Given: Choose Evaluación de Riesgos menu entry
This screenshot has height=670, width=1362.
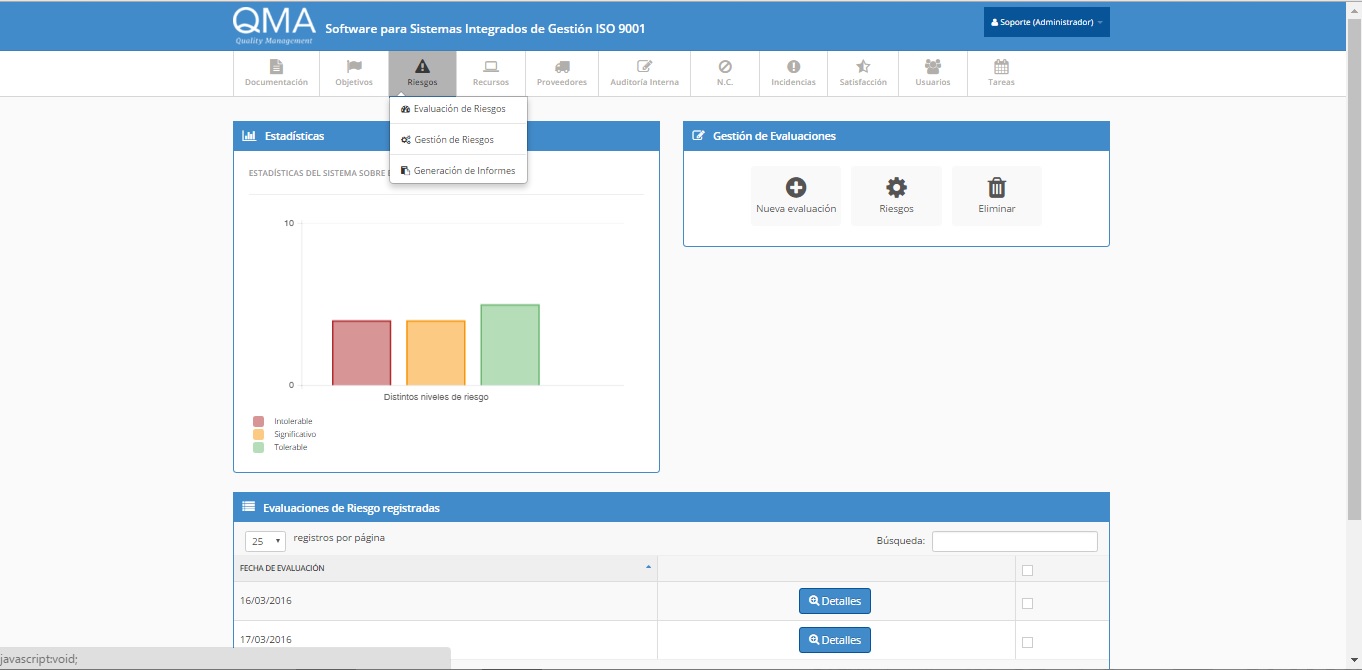Looking at the screenshot, I should 459,109.
